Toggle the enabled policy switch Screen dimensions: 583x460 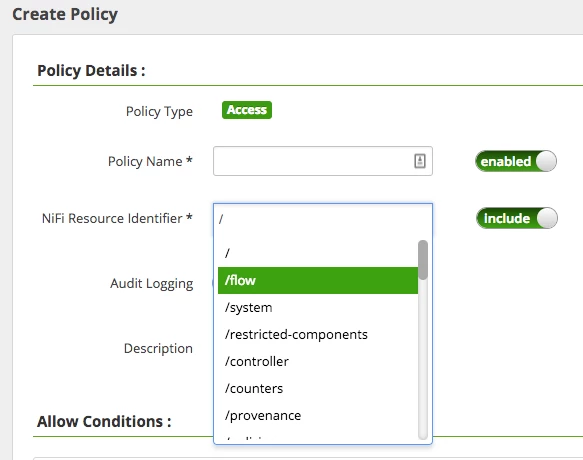pyautogui.click(x=516, y=161)
